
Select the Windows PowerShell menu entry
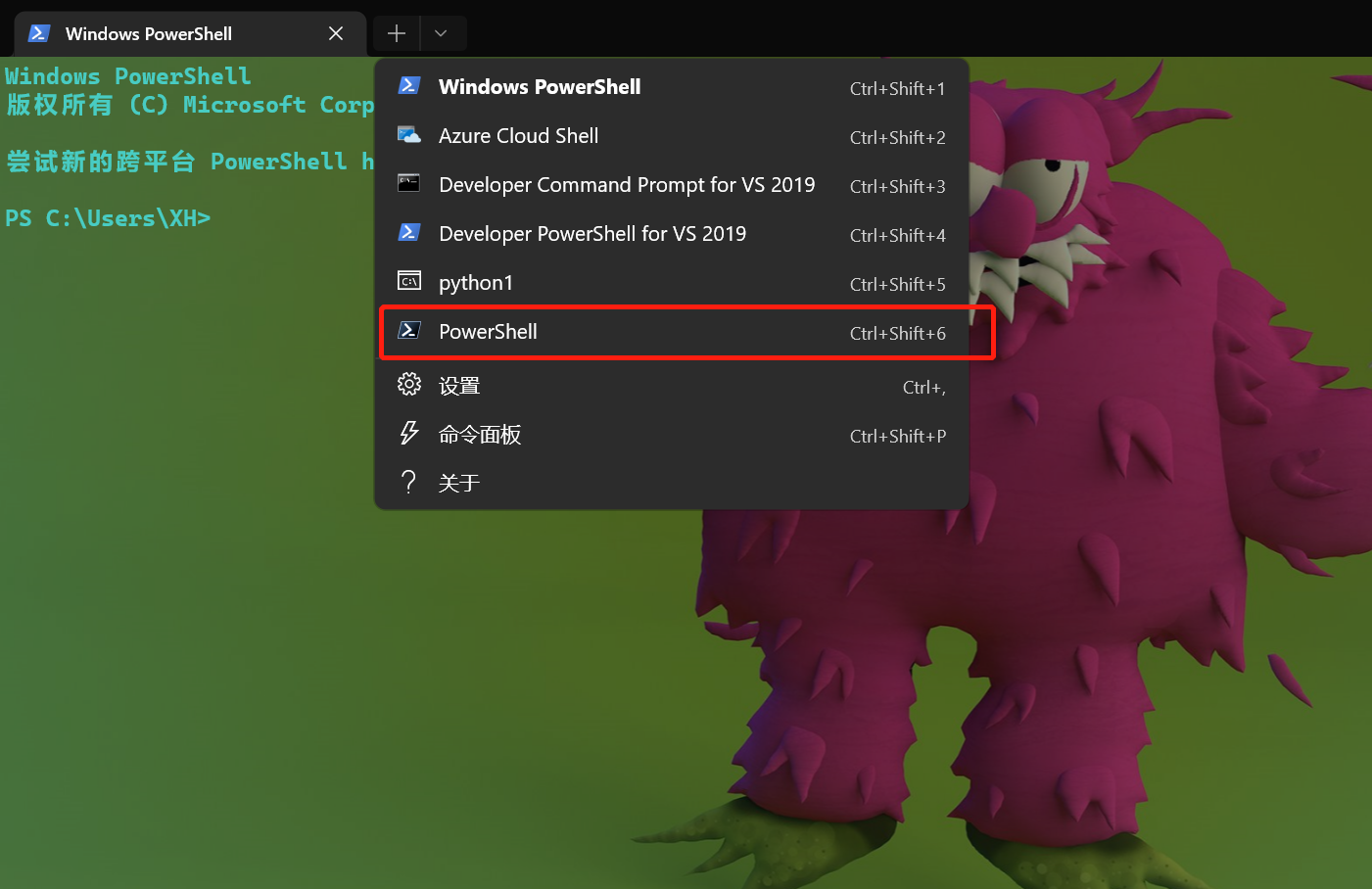click(x=672, y=87)
